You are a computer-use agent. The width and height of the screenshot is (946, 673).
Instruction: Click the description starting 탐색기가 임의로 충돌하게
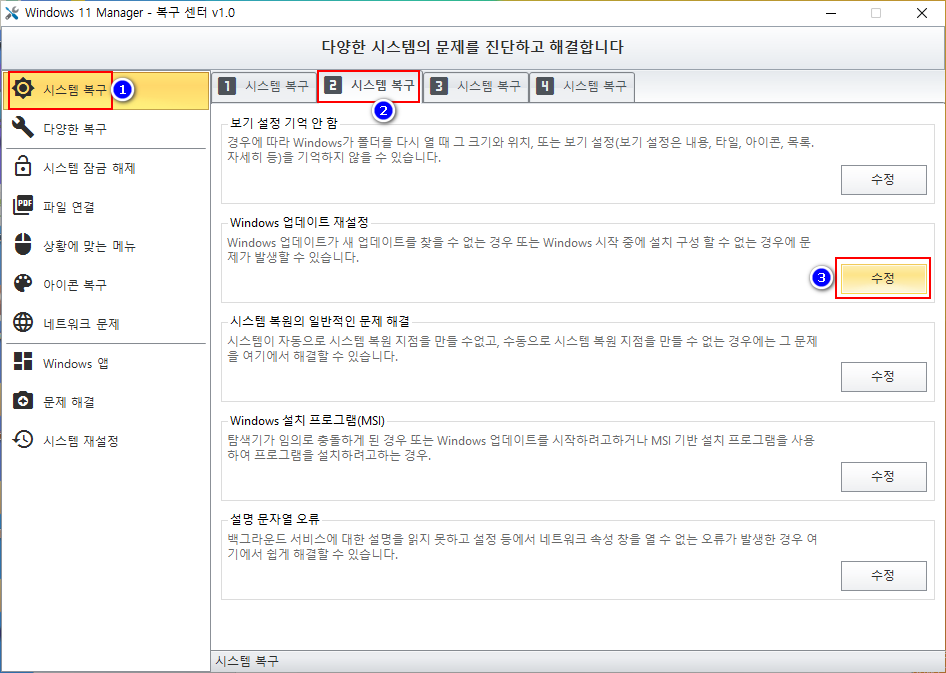(521, 447)
